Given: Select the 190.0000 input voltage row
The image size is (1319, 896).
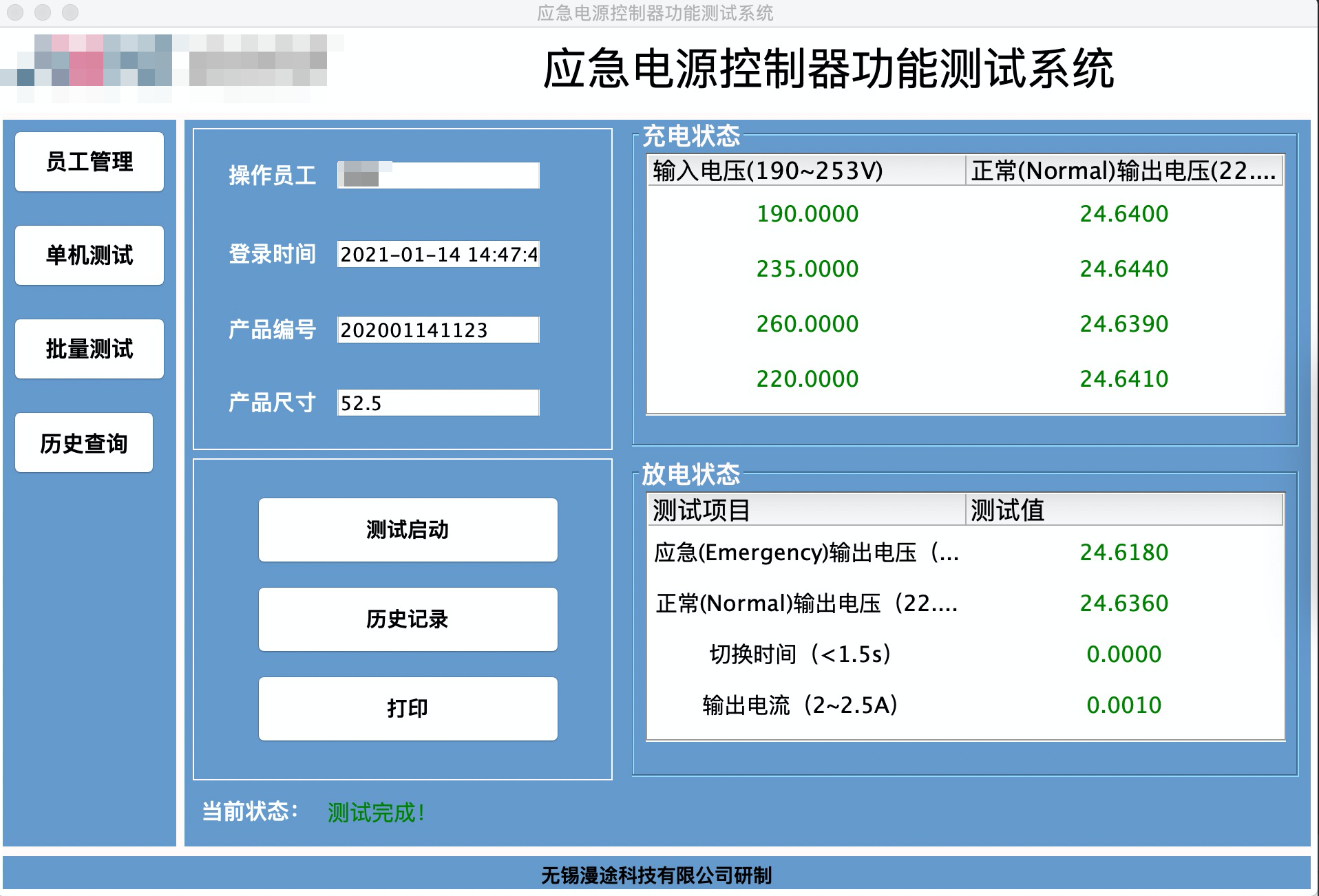Looking at the screenshot, I should 808,214.
